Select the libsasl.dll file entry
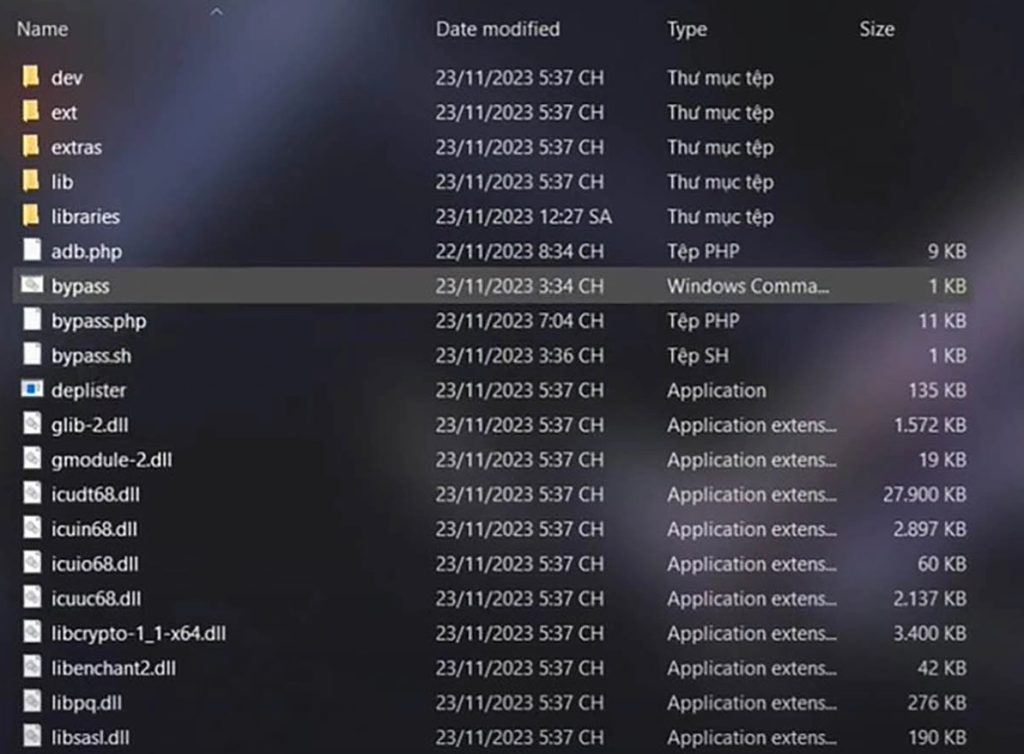Viewport: 1024px width, 754px height. click(x=91, y=738)
